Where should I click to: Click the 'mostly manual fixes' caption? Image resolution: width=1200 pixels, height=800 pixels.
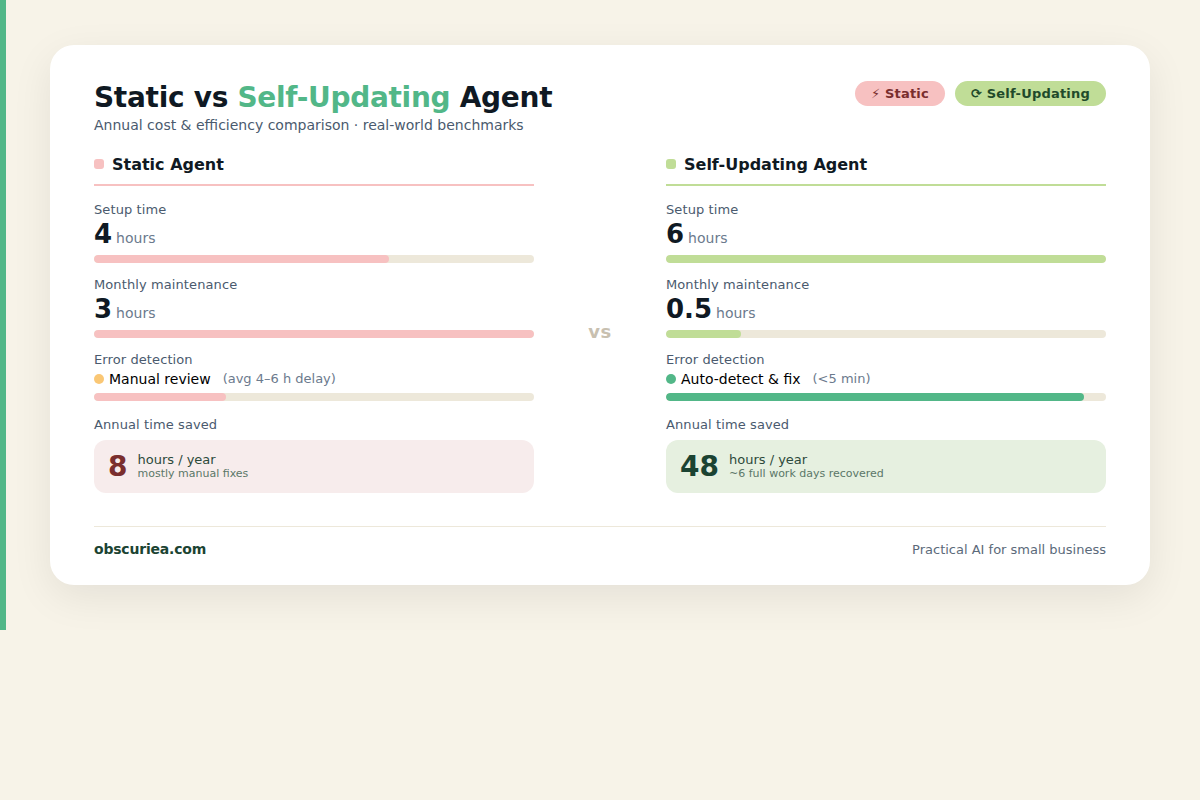tap(193, 474)
